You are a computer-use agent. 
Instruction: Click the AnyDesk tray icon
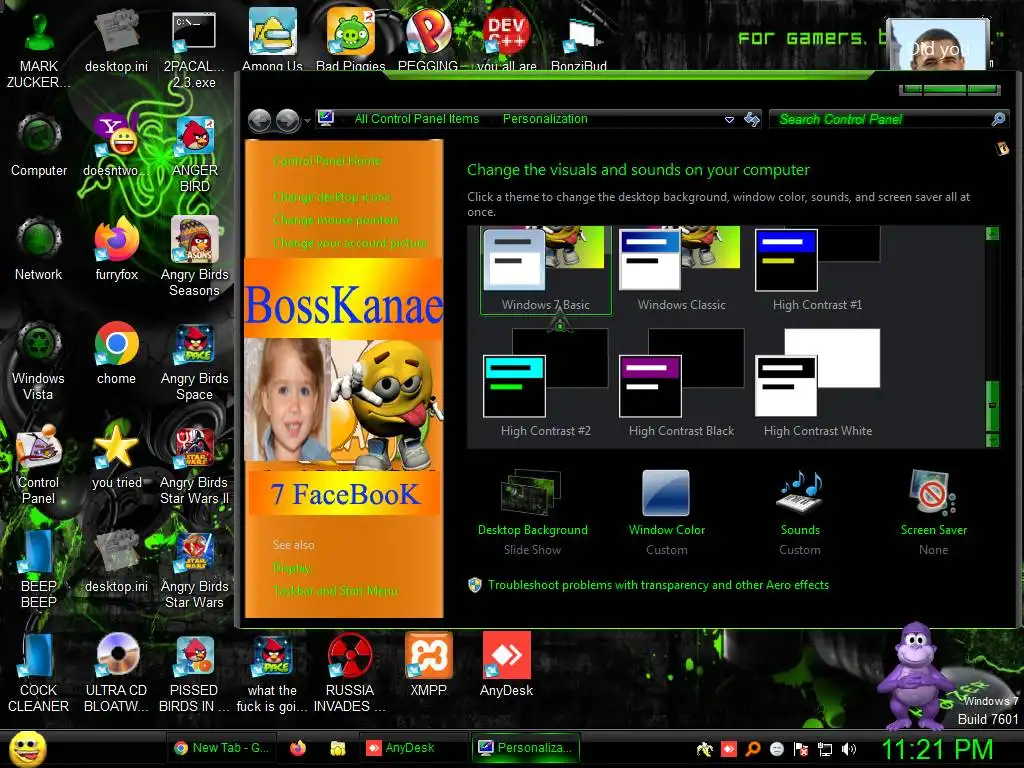(x=729, y=749)
